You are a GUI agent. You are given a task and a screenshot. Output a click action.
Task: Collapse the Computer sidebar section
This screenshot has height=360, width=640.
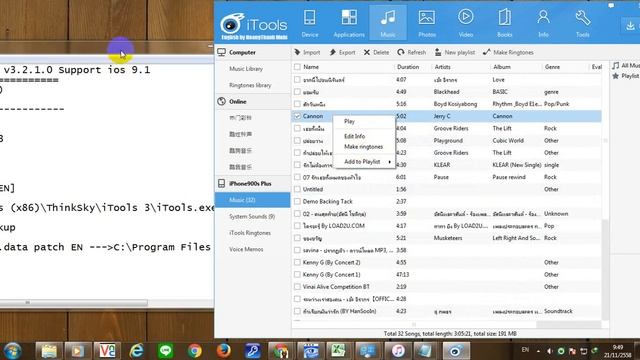[253, 52]
